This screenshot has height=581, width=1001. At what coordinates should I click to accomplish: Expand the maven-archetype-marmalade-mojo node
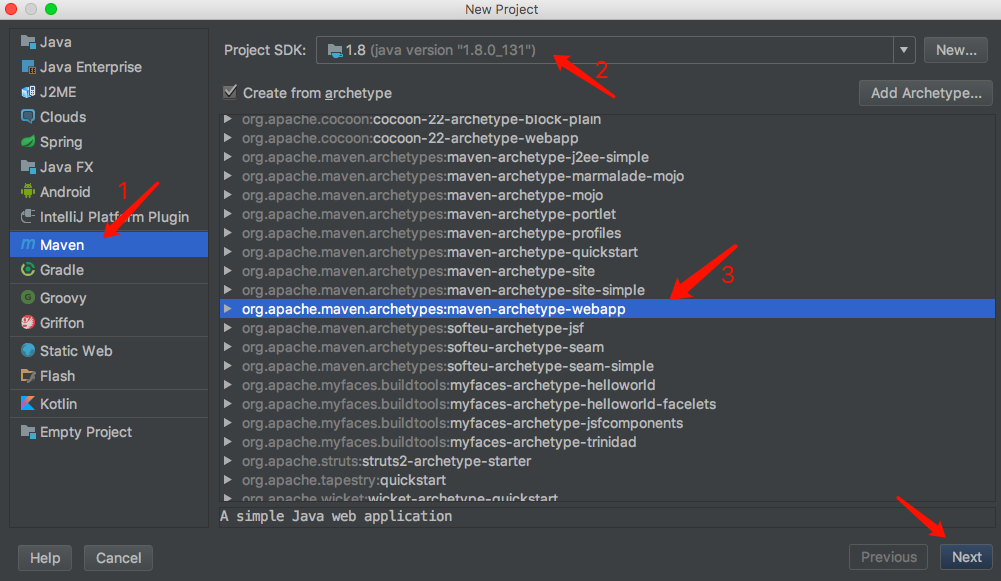click(x=227, y=176)
